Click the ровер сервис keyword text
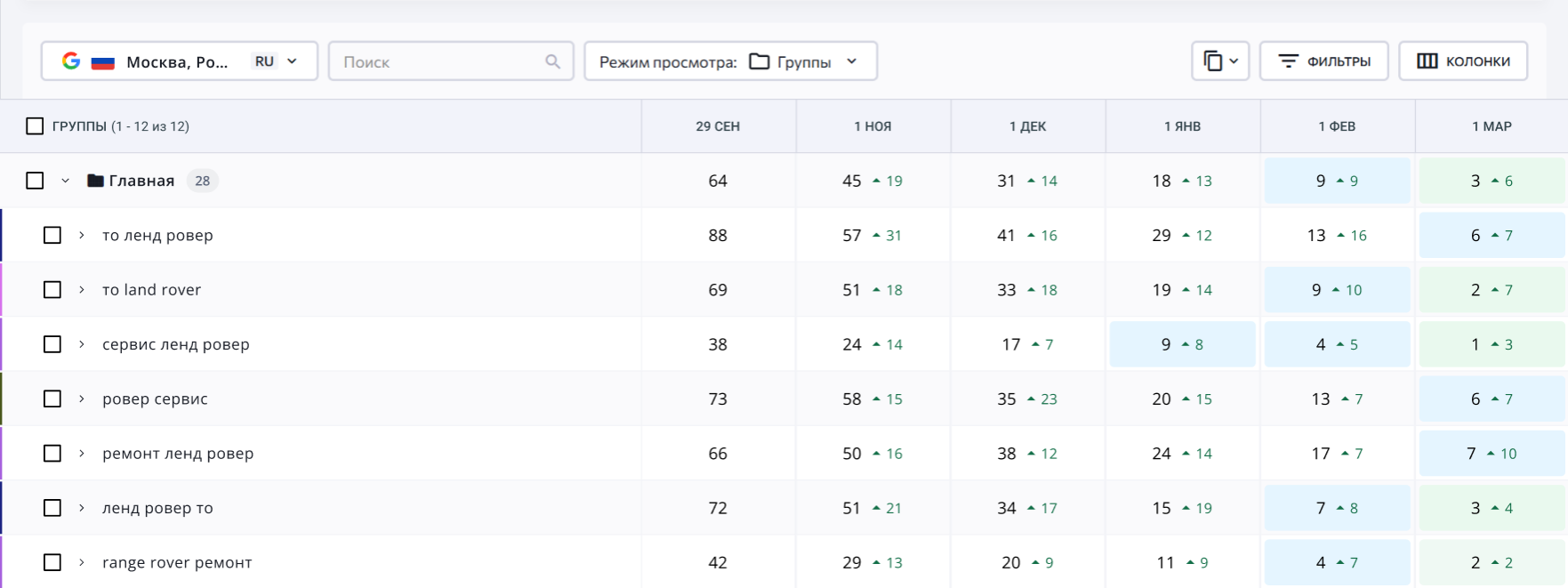 [155, 399]
